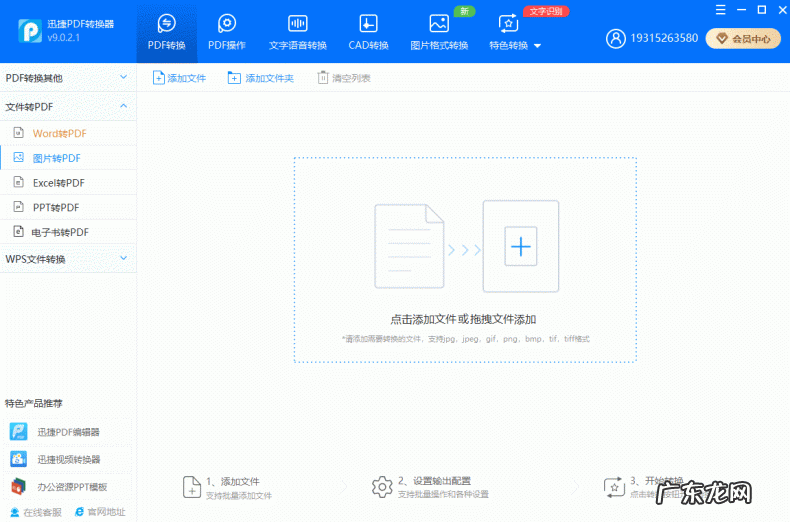790x522 pixels.
Task: Click the document illustration in drop zone
Action: (x=409, y=246)
